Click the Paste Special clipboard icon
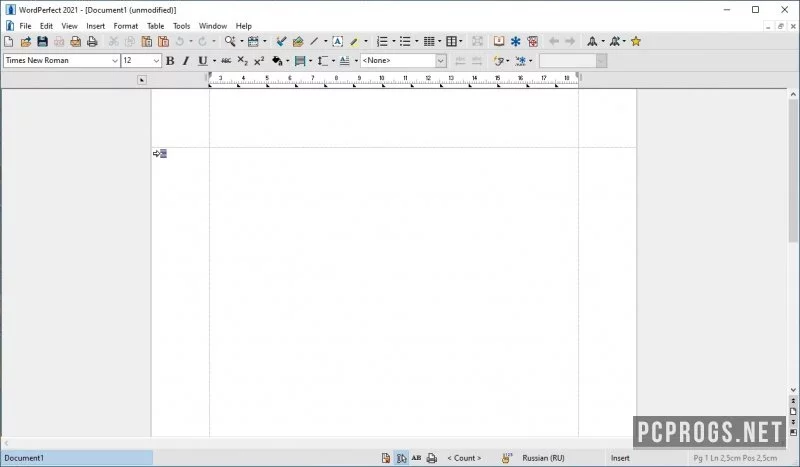This screenshot has height=467, width=800. tap(163, 42)
